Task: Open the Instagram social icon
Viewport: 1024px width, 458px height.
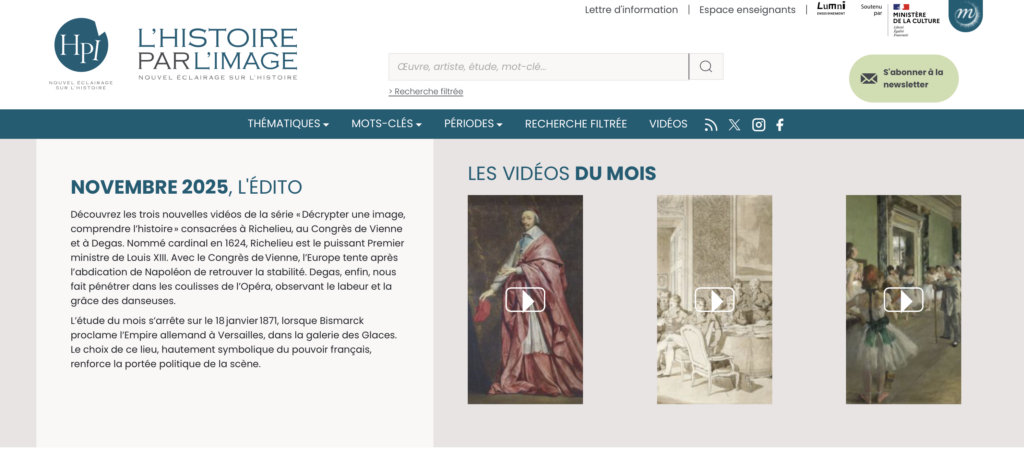Action: (x=759, y=125)
